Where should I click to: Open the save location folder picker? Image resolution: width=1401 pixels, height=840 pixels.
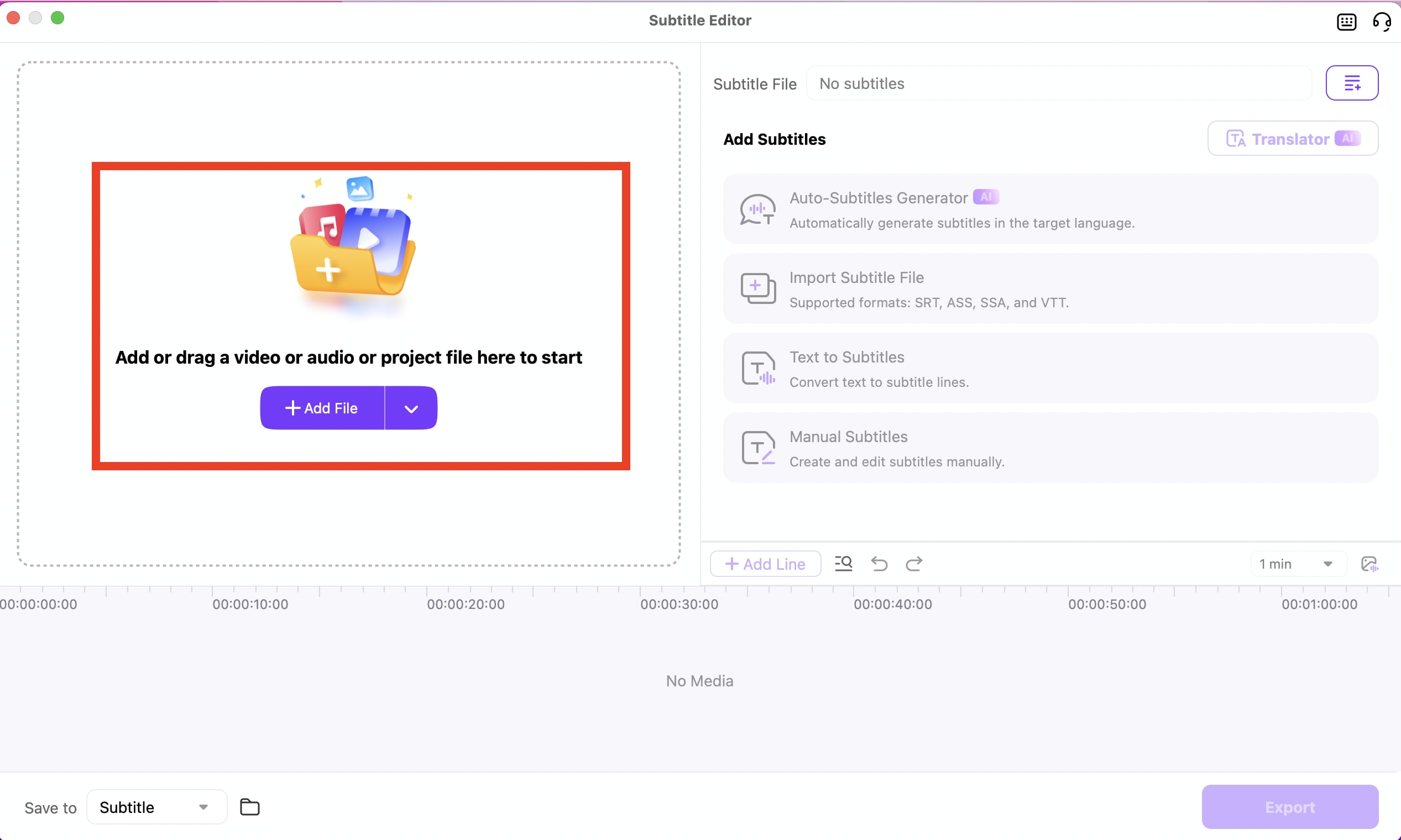coord(249,806)
